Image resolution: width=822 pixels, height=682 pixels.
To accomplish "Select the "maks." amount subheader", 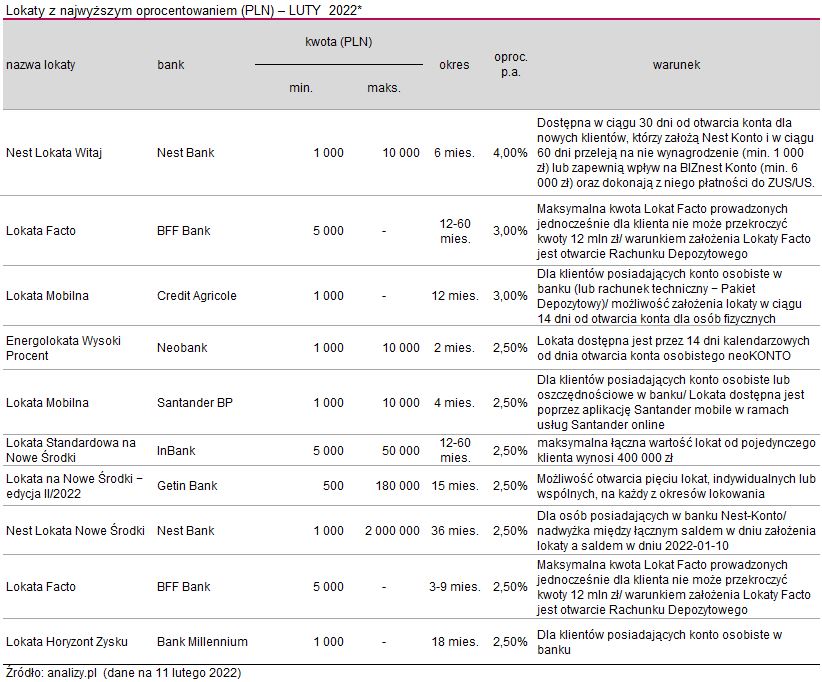I will 384,88.
